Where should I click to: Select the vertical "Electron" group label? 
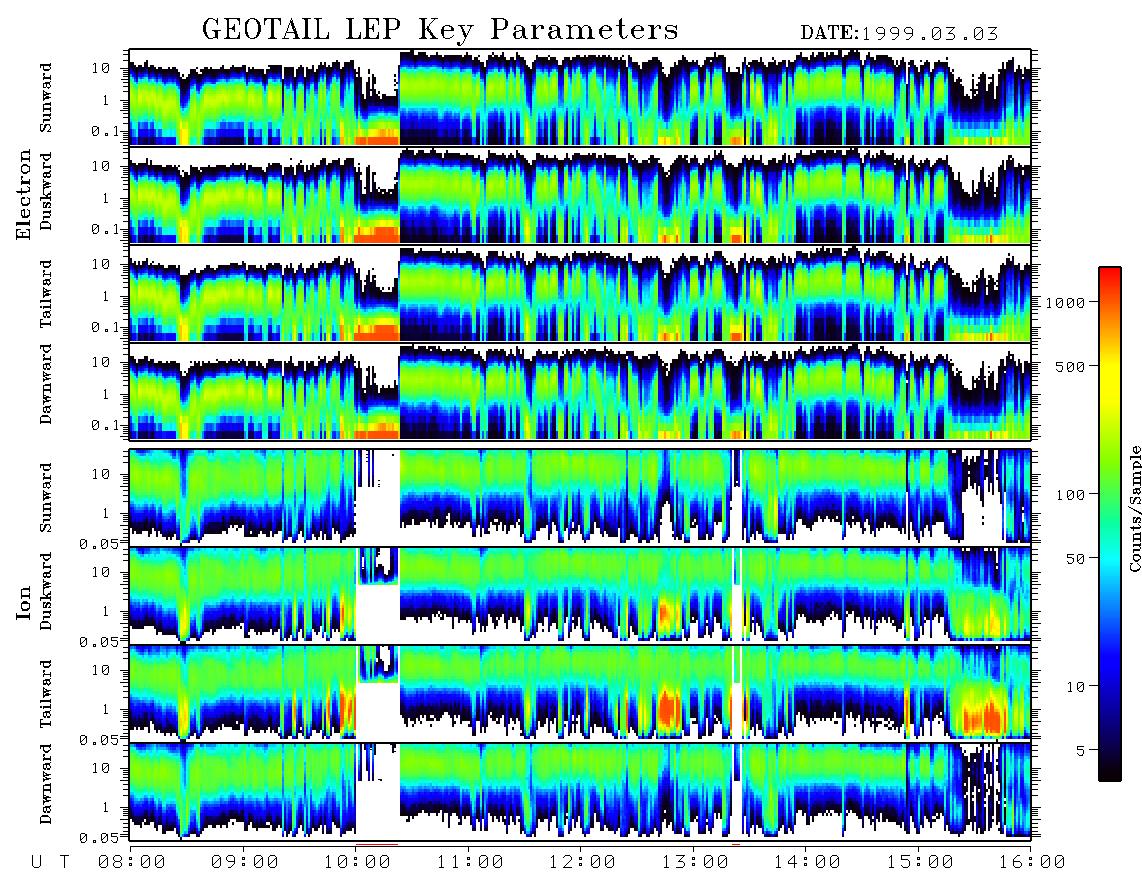pos(23,194)
